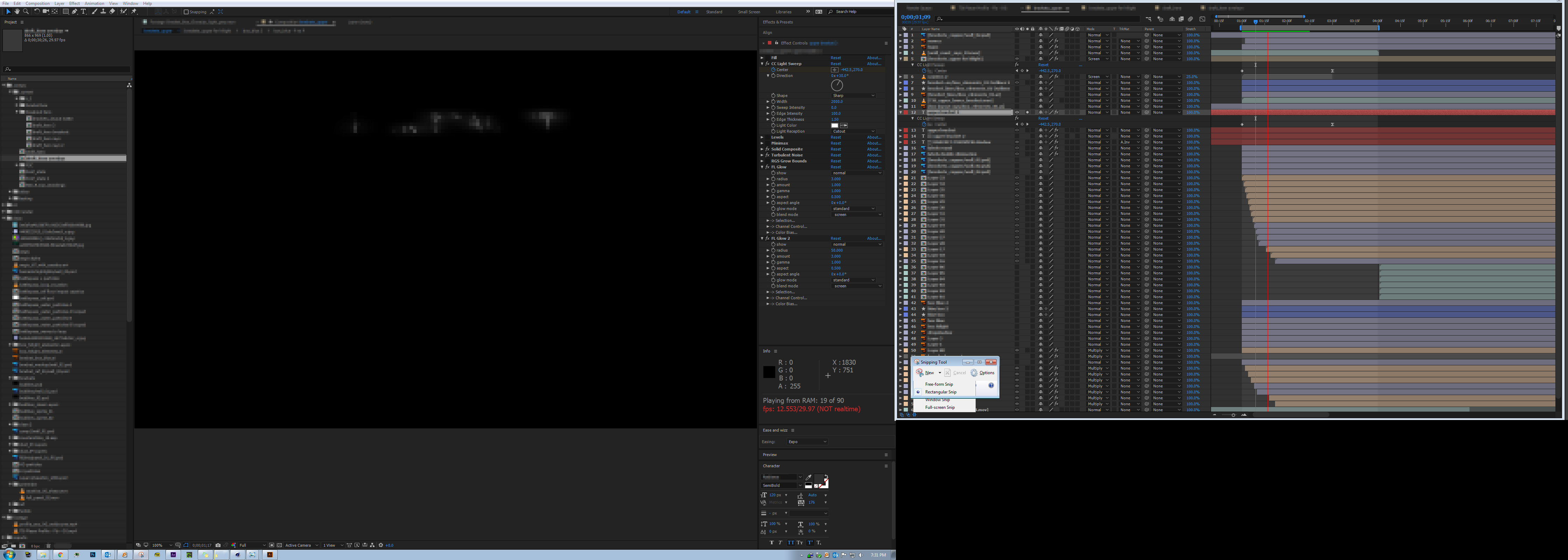Switch to the Standard workspace
This screenshot has width=1568, height=560.
[x=714, y=12]
